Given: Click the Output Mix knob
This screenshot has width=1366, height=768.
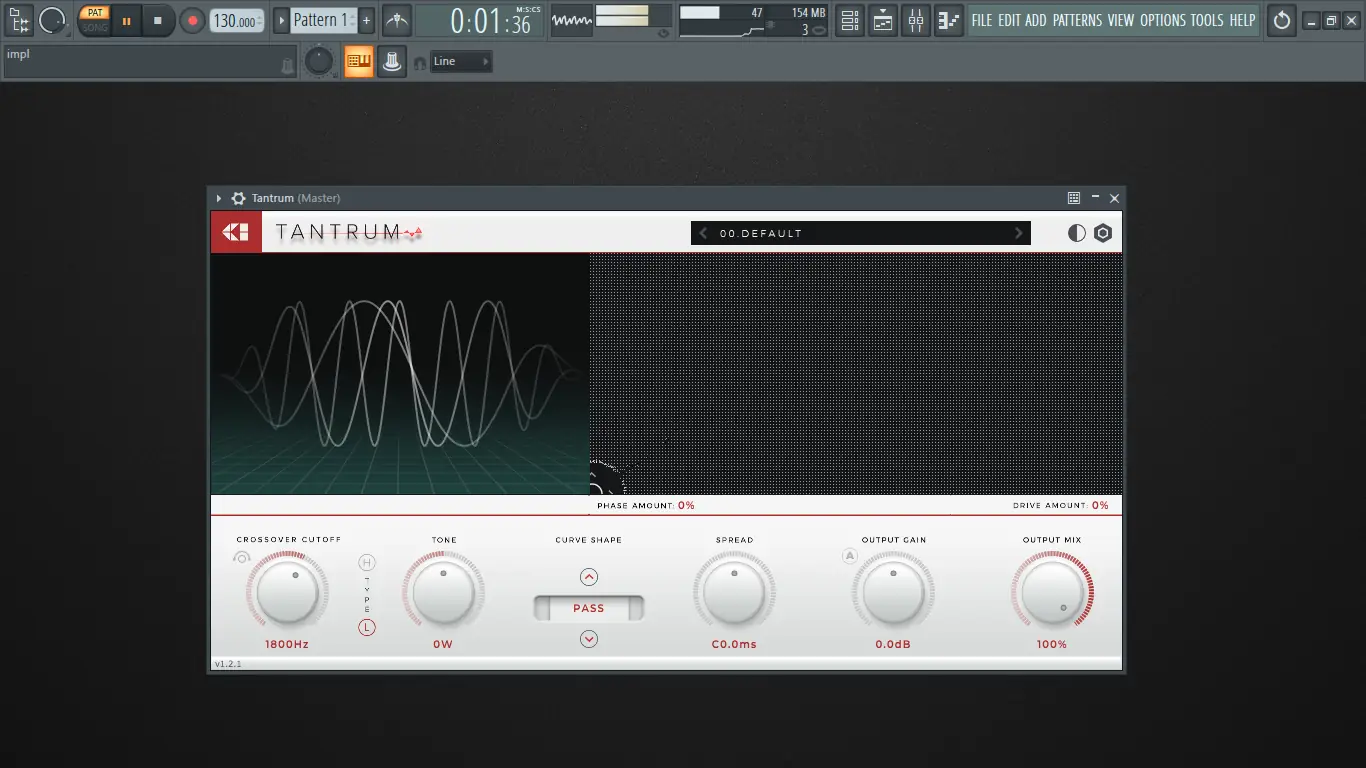Looking at the screenshot, I should click(1052, 593).
